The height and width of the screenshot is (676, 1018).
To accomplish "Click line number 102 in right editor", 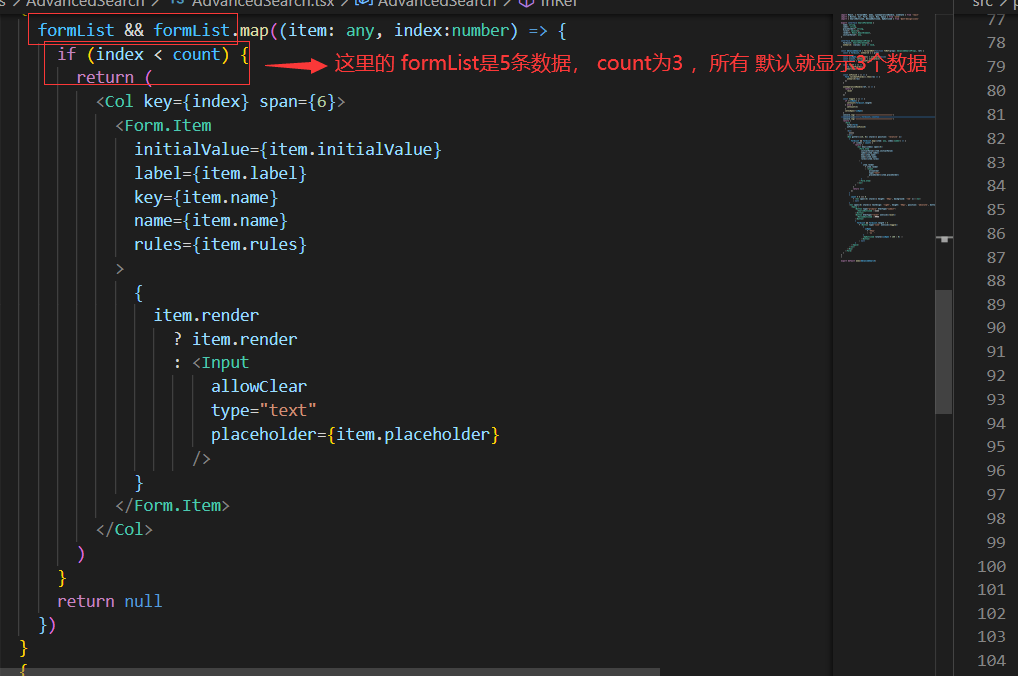I will pos(991,614).
